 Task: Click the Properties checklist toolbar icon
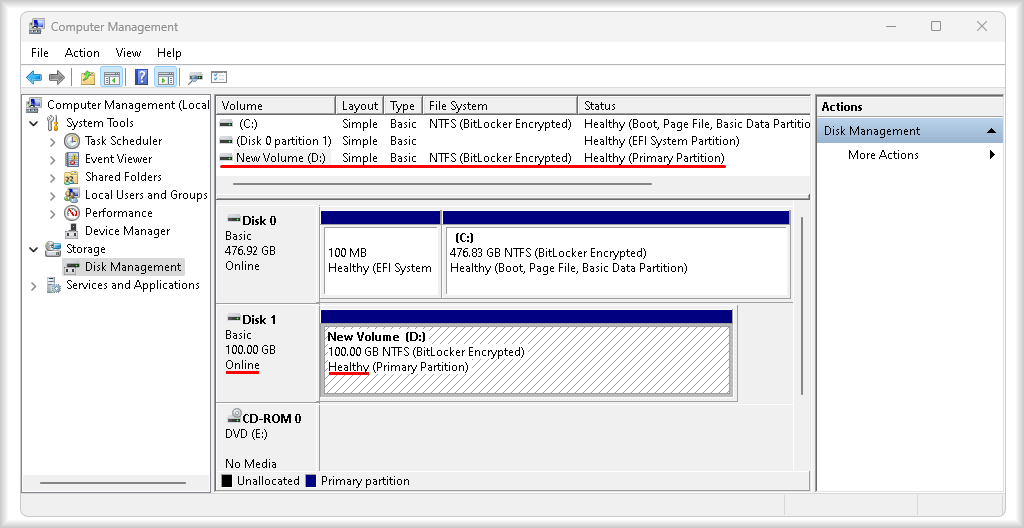point(219,78)
